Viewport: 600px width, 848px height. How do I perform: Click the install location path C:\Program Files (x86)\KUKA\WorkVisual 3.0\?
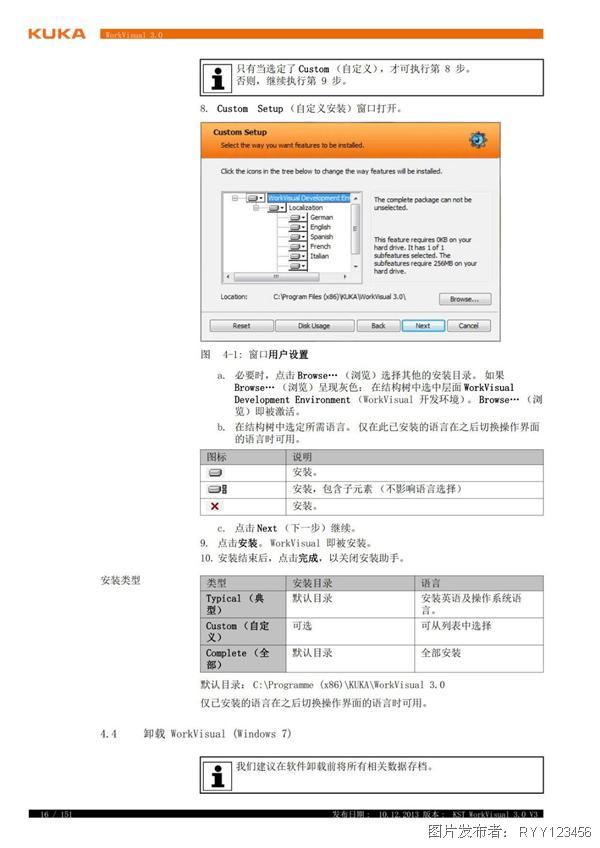[340, 297]
